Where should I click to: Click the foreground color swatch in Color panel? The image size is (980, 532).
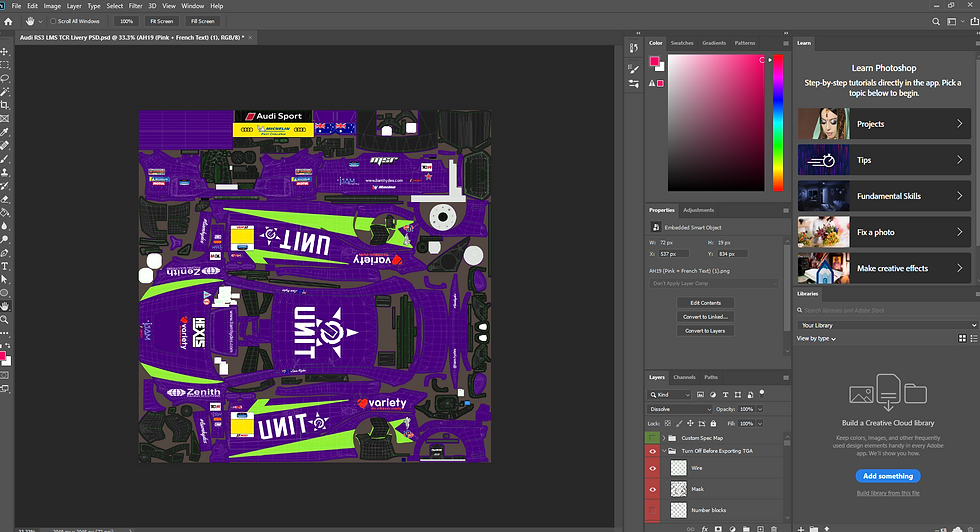click(x=654, y=61)
